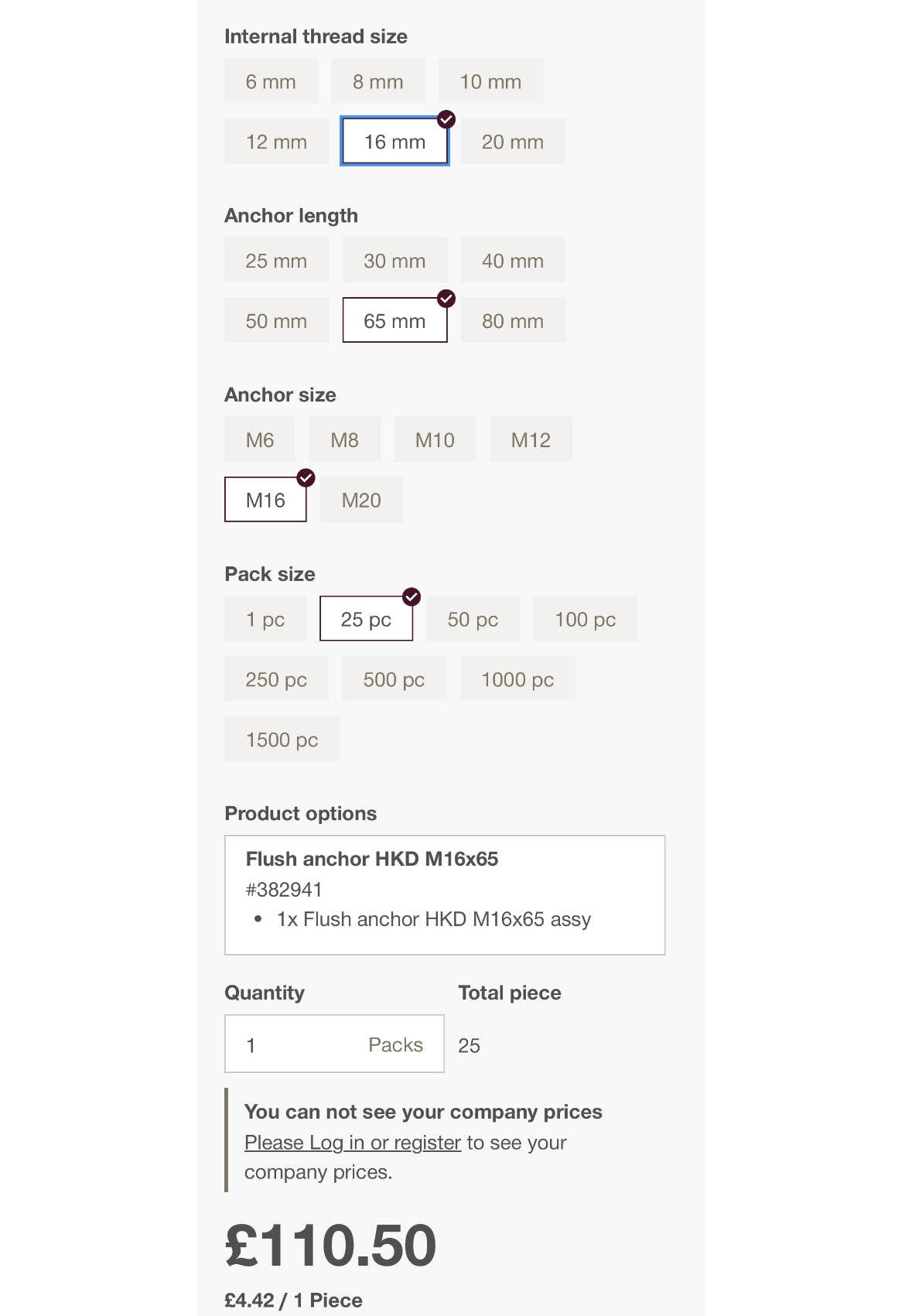
Task: Select anchor size M20
Action: (361, 501)
